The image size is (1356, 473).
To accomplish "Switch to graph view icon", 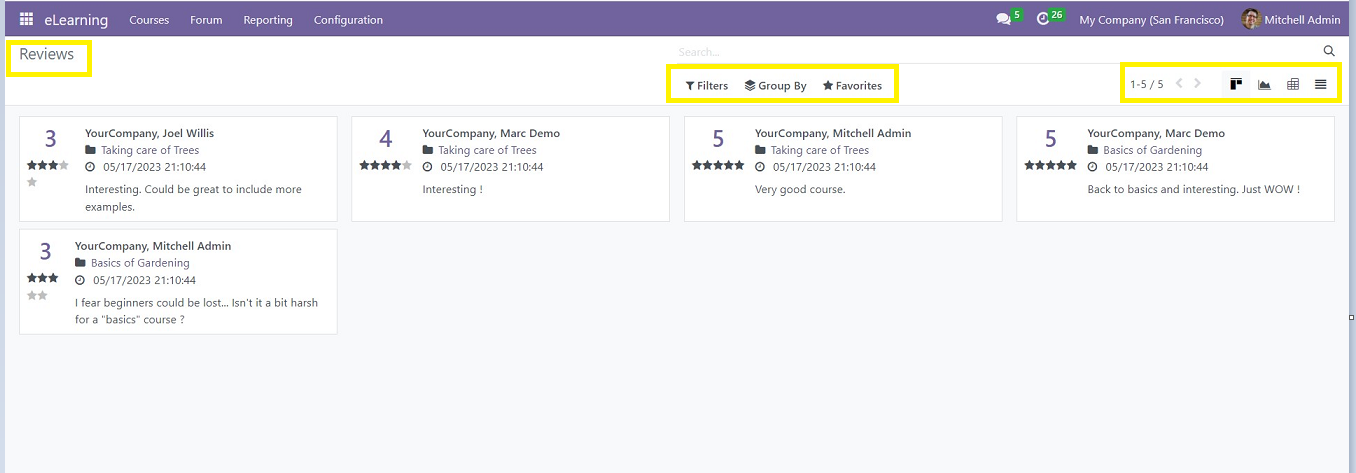I will 1264,85.
